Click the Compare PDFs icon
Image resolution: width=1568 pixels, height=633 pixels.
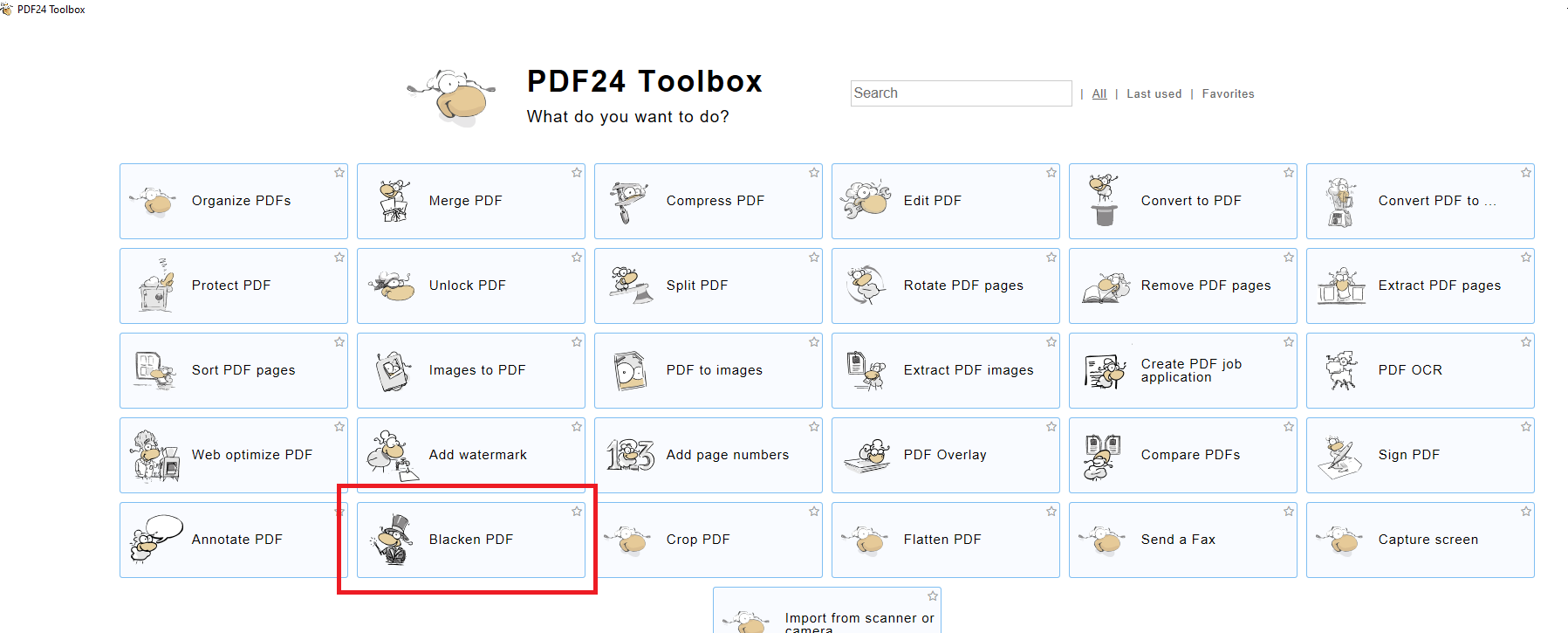click(x=1103, y=457)
